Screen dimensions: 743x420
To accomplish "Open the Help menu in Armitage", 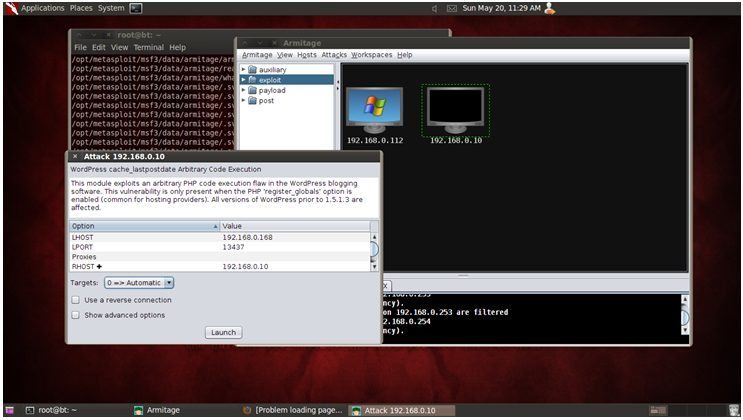I will point(405,55).
